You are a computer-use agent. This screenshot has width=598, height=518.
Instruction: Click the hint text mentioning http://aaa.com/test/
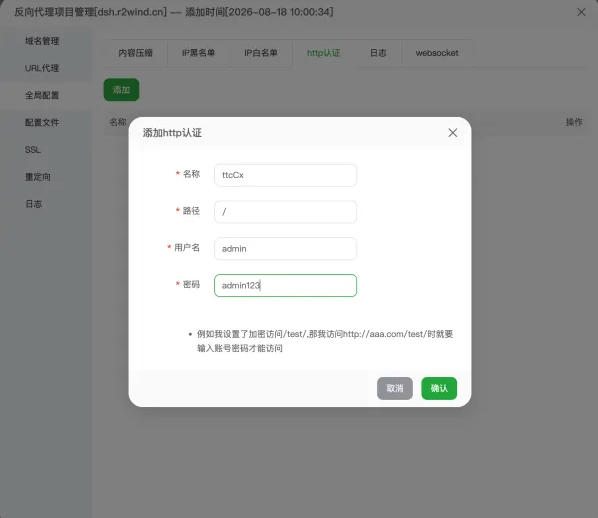pos(325,341)
